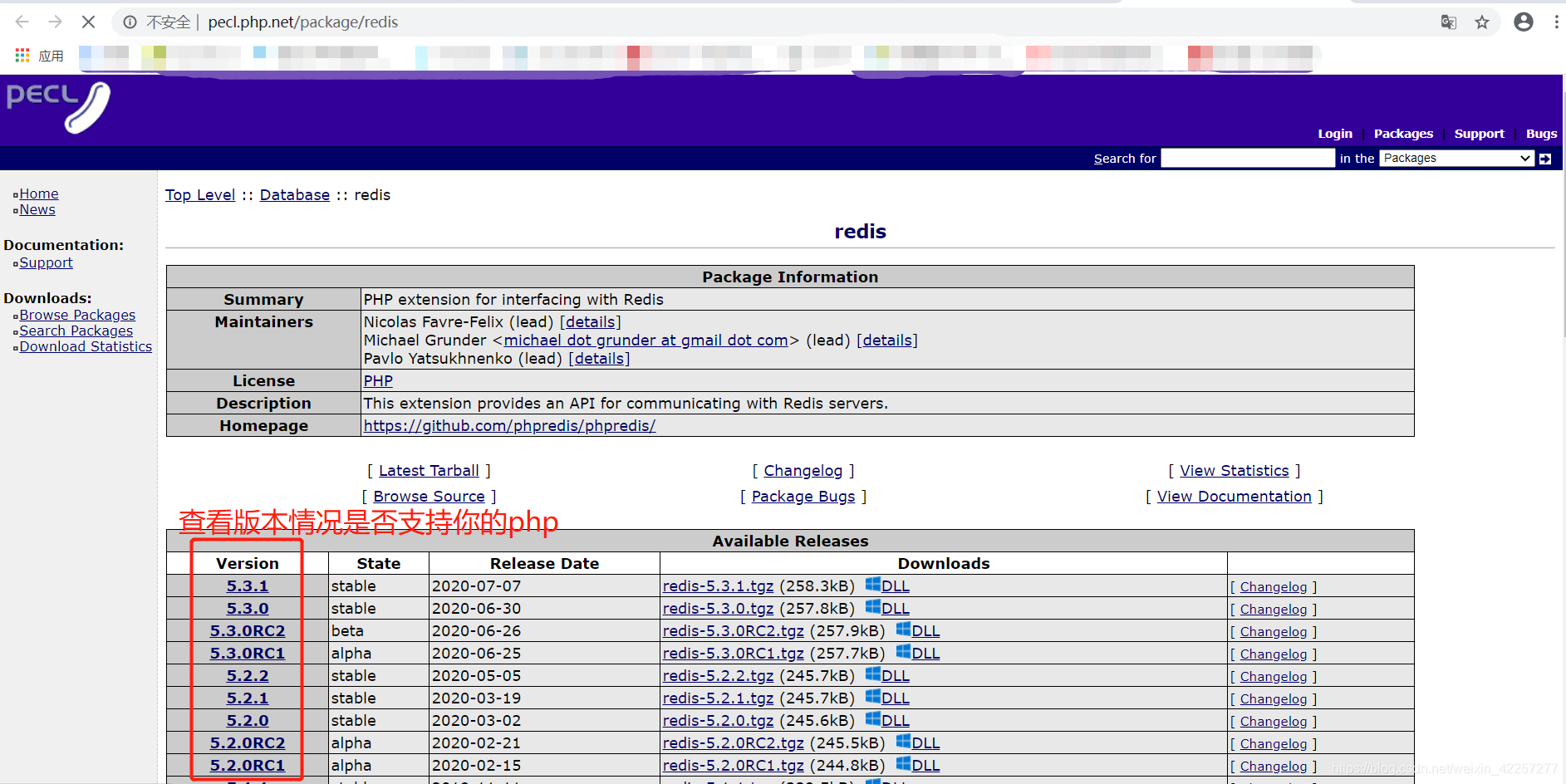Open the PHP license link

click(x=378, y=380)
